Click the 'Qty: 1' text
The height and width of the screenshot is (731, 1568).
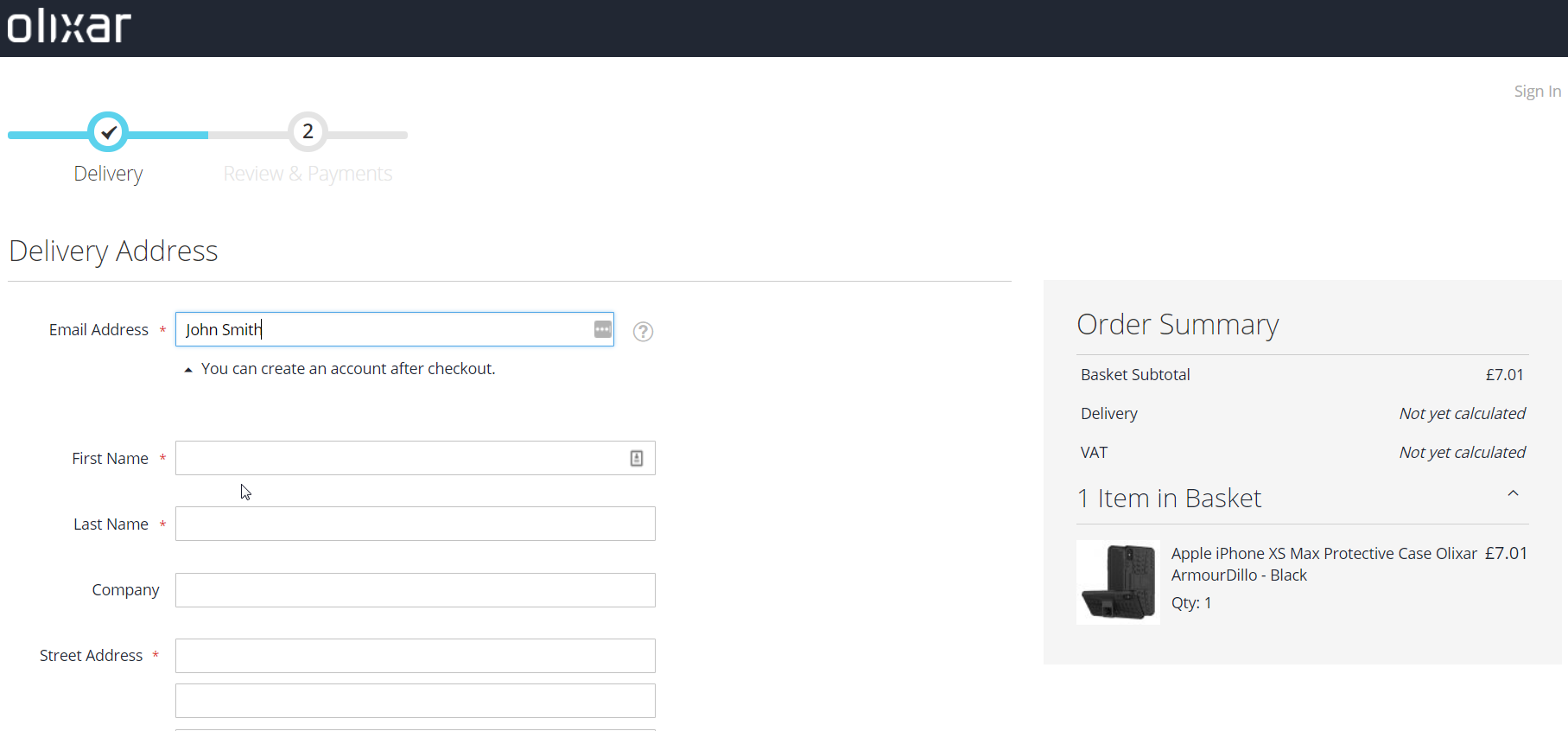[x=1191, y=603]
